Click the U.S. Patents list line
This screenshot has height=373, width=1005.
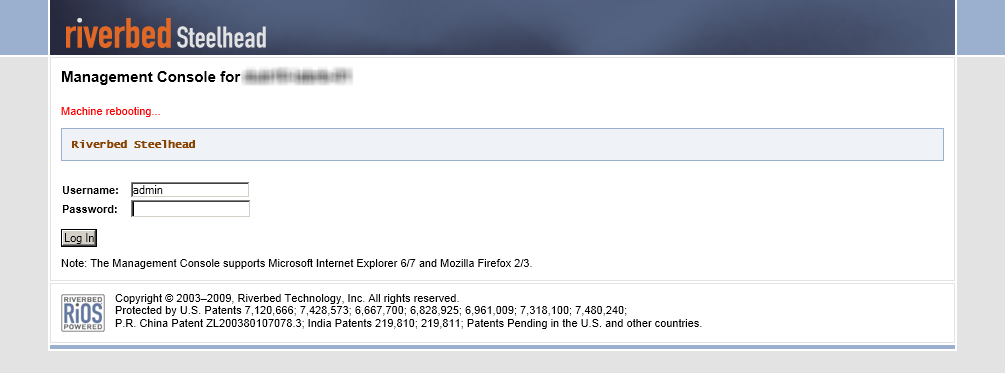point(371,311)
